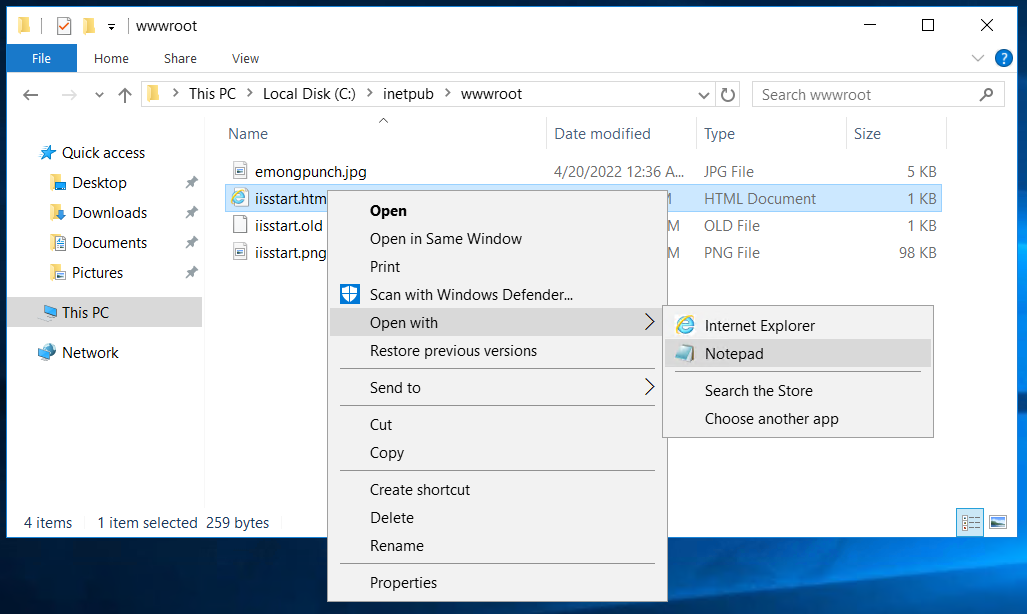Select the iisstart.old file
1027x614 pixels.
coord(289,225)
